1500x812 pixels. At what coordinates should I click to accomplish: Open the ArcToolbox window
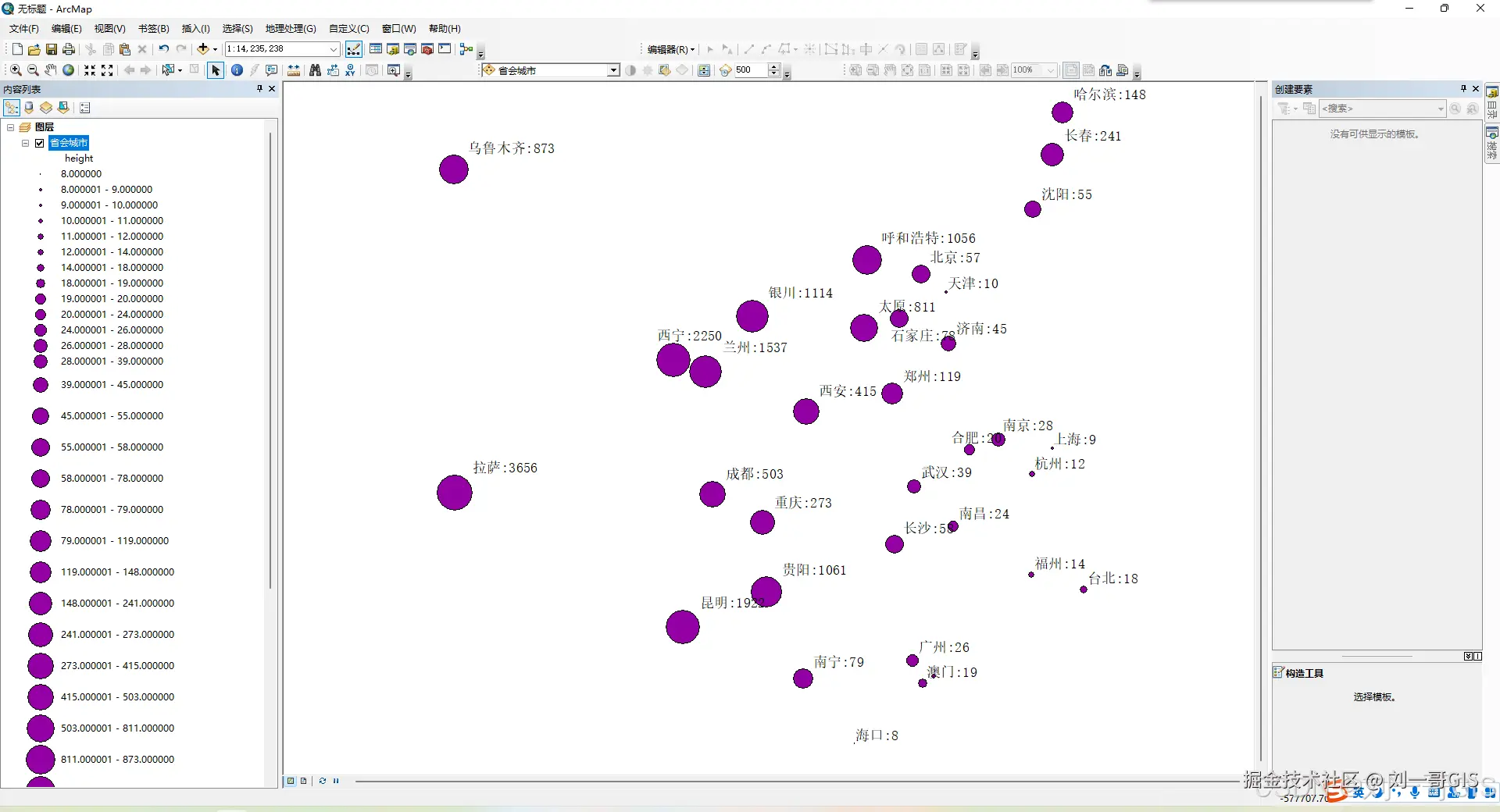pyautogui.click(x=427, y=49)
